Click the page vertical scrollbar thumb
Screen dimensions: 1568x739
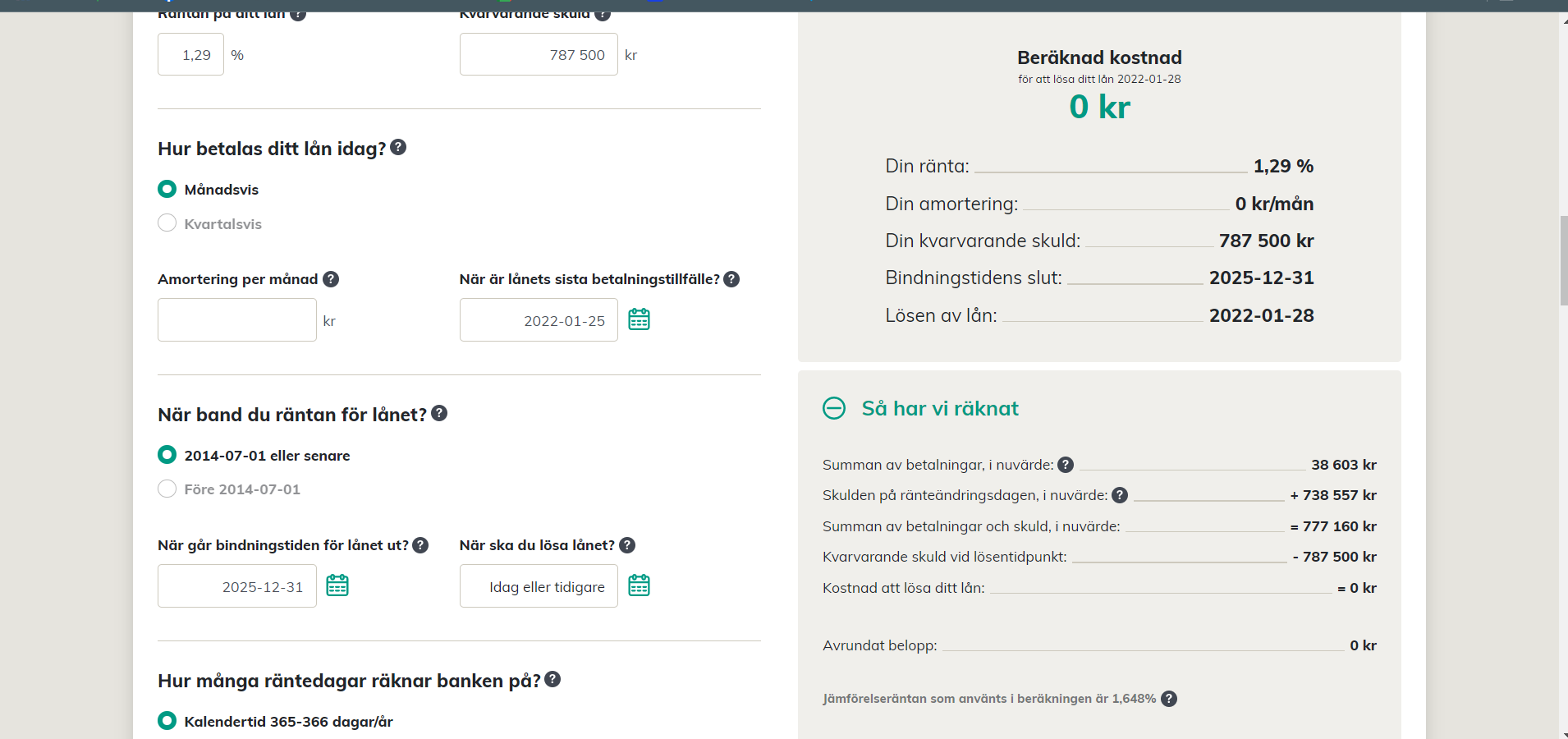click(1562, 260)
